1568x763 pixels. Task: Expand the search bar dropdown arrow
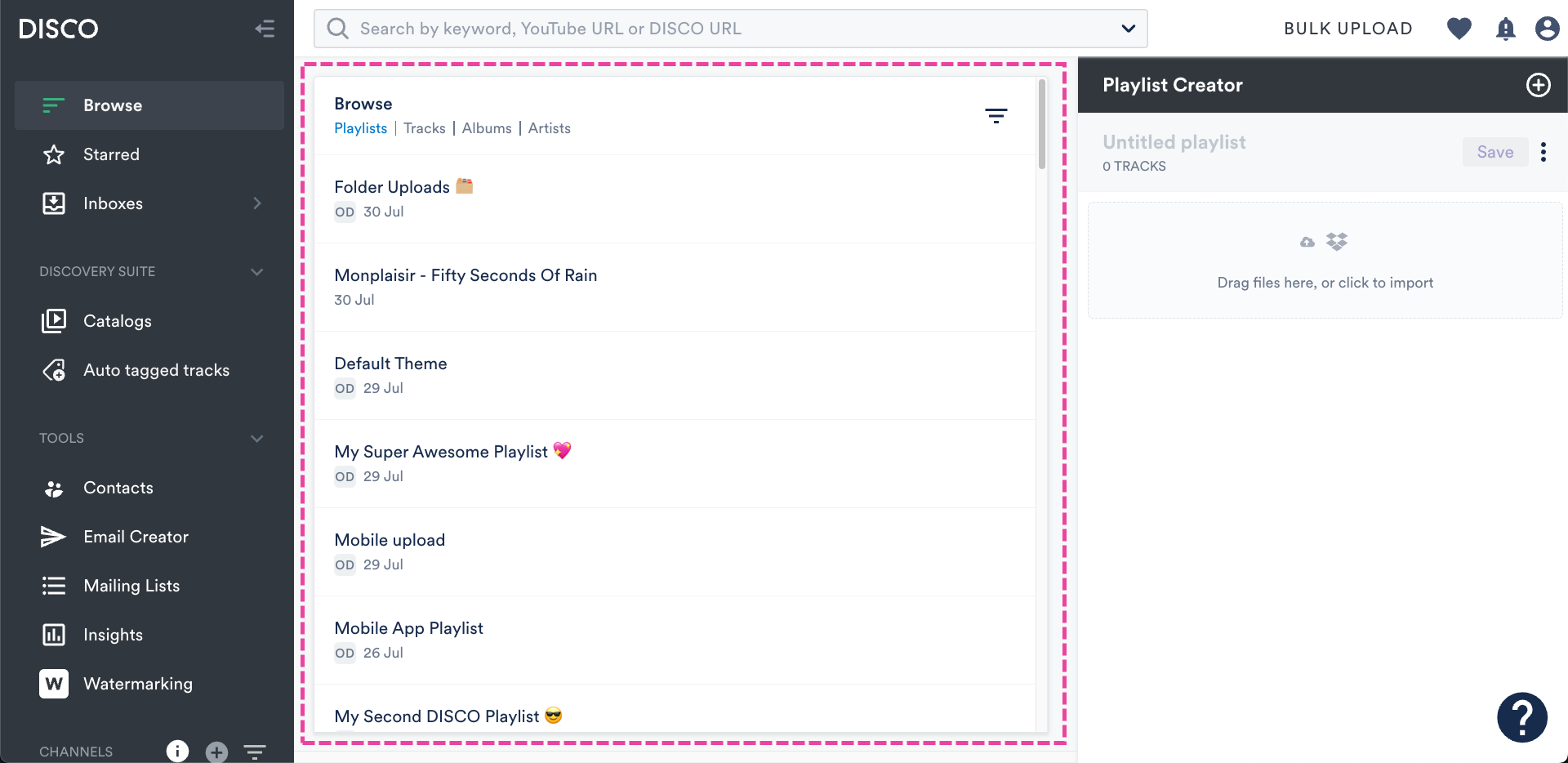(1128, 29)
